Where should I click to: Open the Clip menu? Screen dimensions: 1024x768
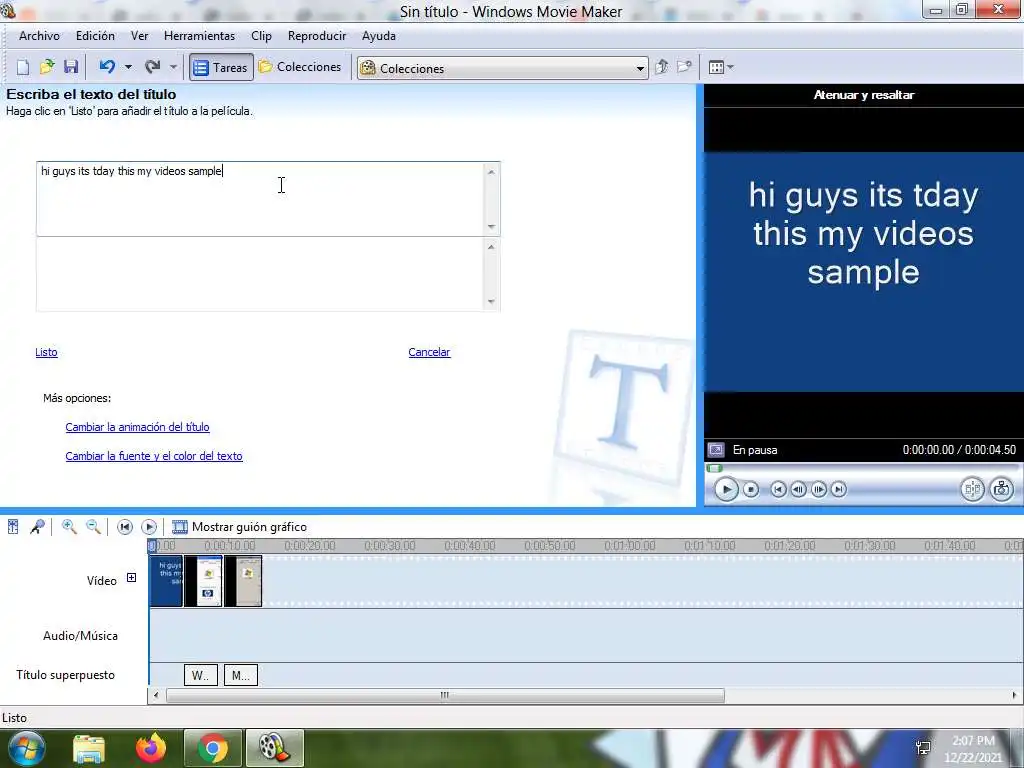pyautogui.click(x=261, y=37)
